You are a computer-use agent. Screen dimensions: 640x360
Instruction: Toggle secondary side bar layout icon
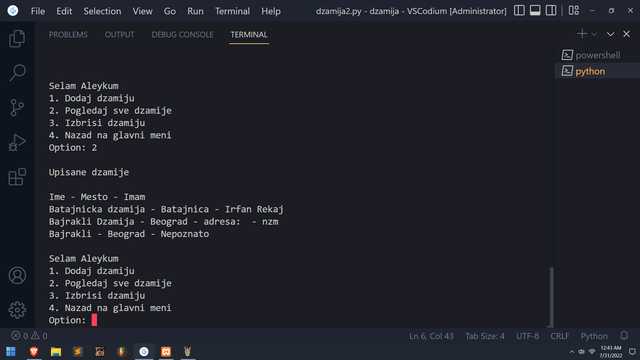tap(551, 11)
